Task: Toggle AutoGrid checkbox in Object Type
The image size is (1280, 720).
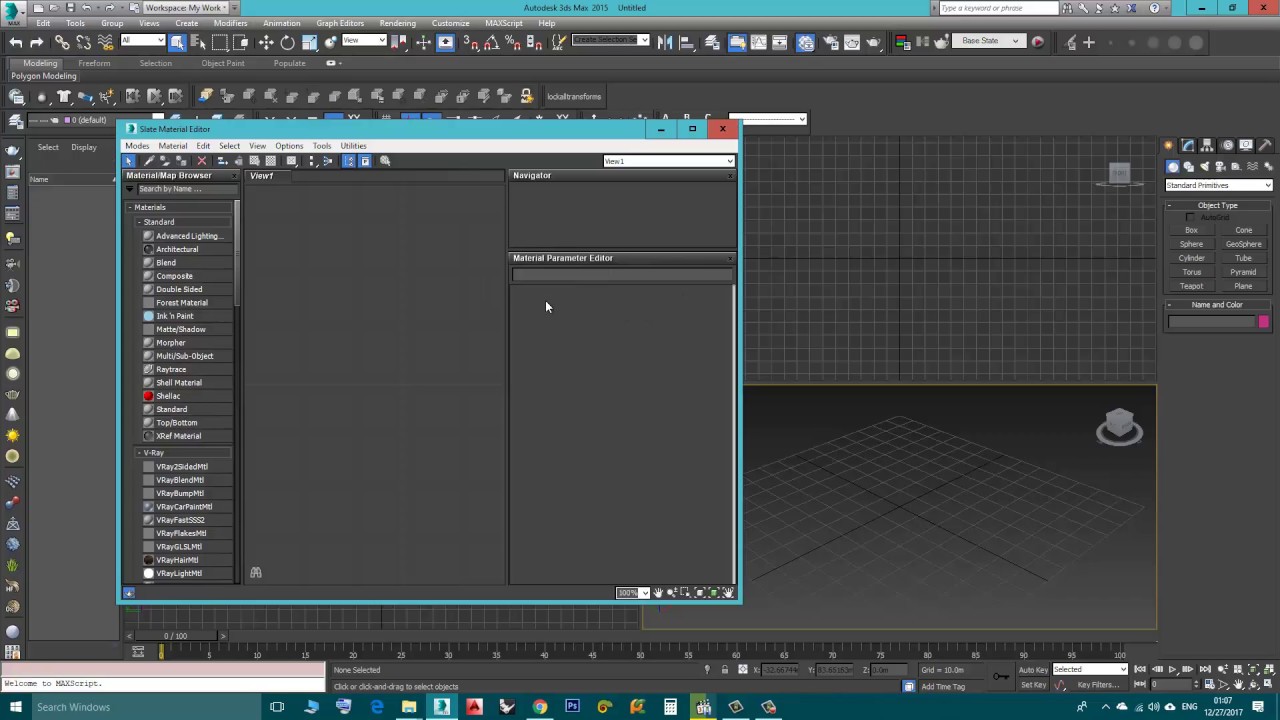Action: click(x=1190, y=217)
